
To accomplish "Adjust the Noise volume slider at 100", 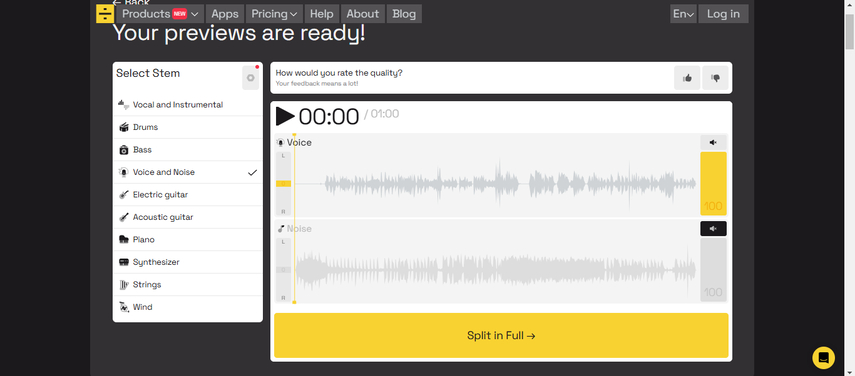I will (713, 270).
